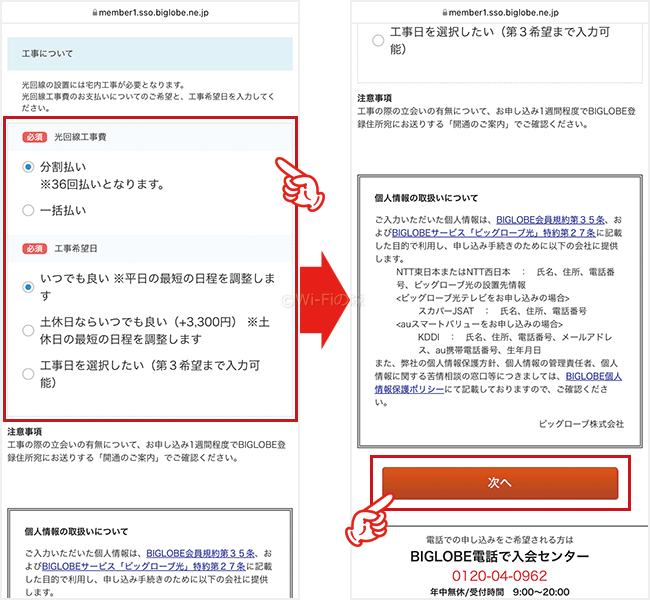
Task: Click 注意事項 heading in right screen
Action: [374, 98]
